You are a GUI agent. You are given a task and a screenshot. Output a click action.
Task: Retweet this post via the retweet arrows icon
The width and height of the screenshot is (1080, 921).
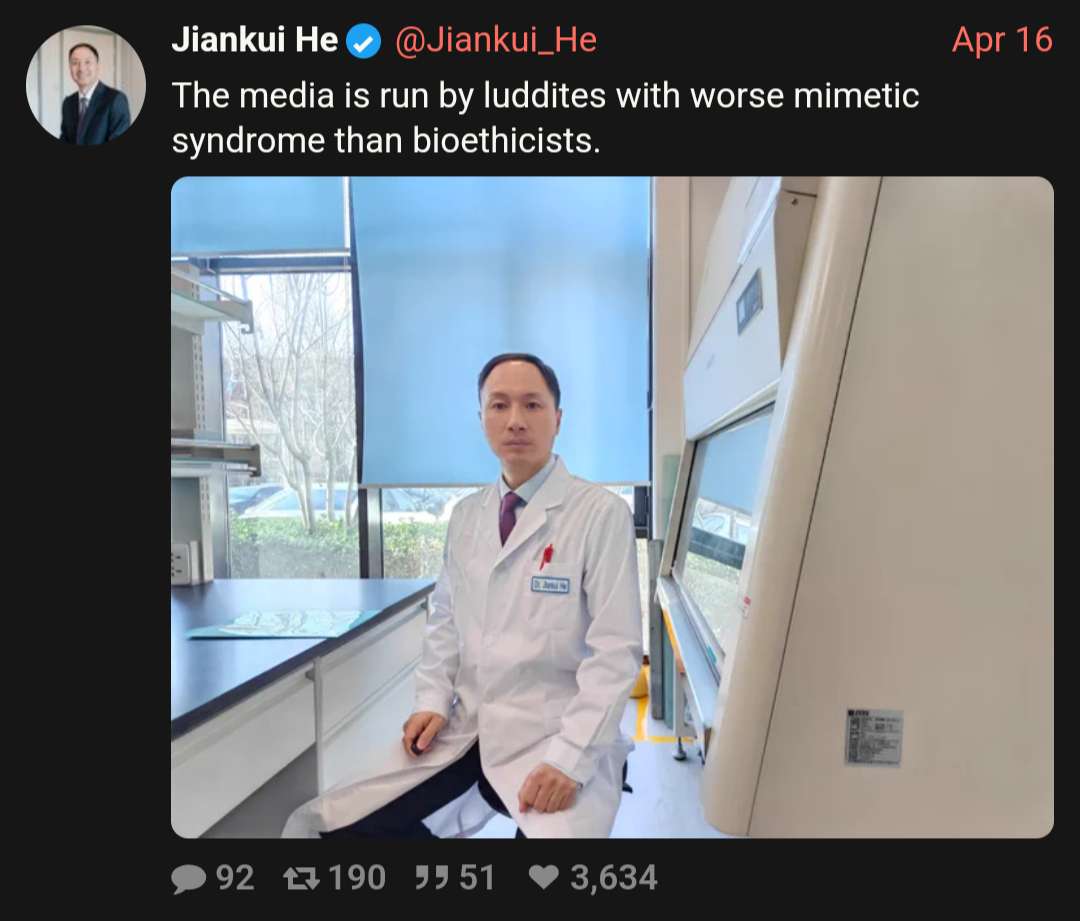[x=301, y=878]
